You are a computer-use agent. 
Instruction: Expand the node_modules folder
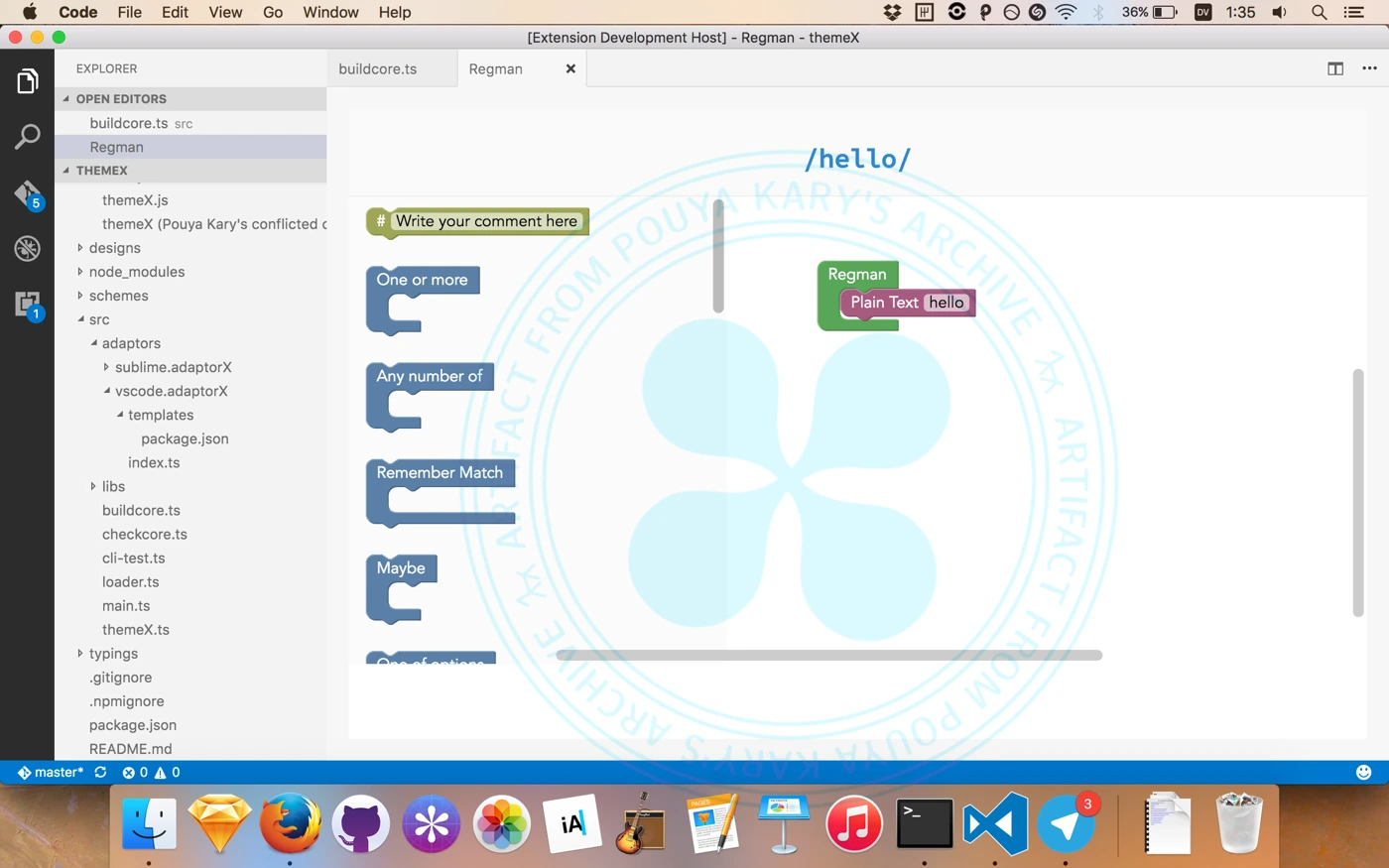136,272
